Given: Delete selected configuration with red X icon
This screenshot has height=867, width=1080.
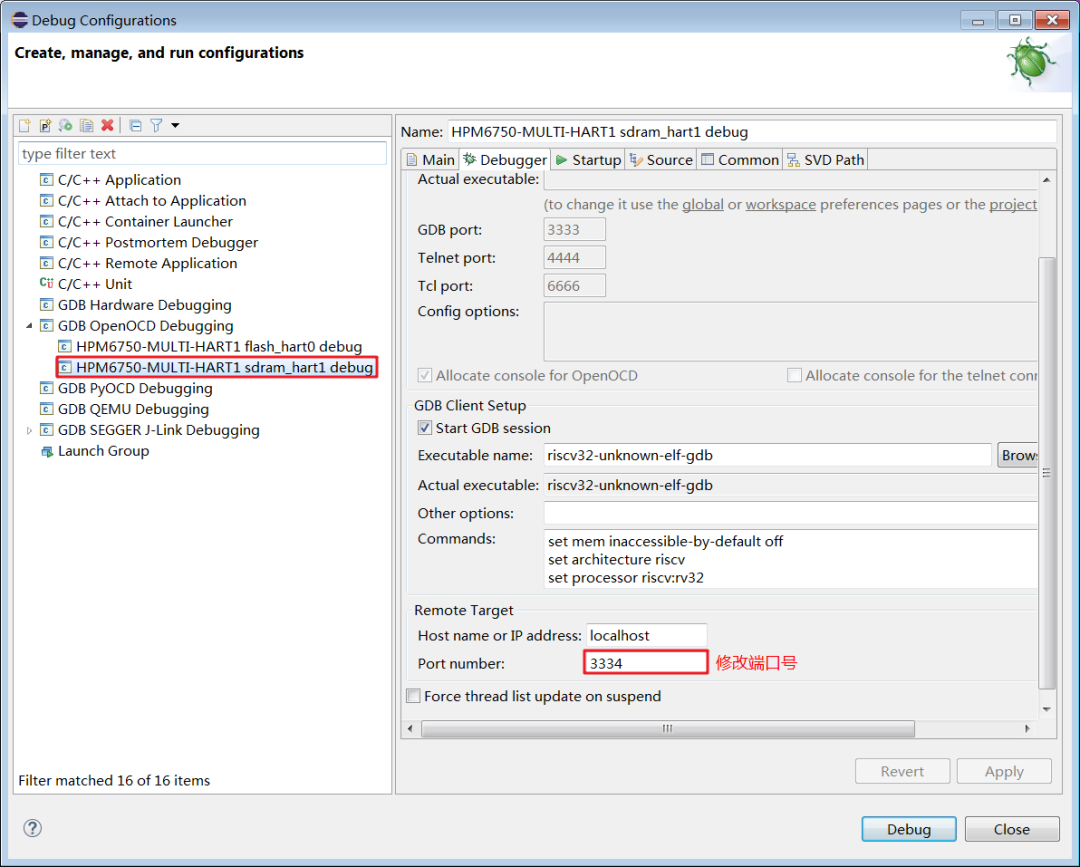Looking at the screenshot, I should click(x=107, y=125).
